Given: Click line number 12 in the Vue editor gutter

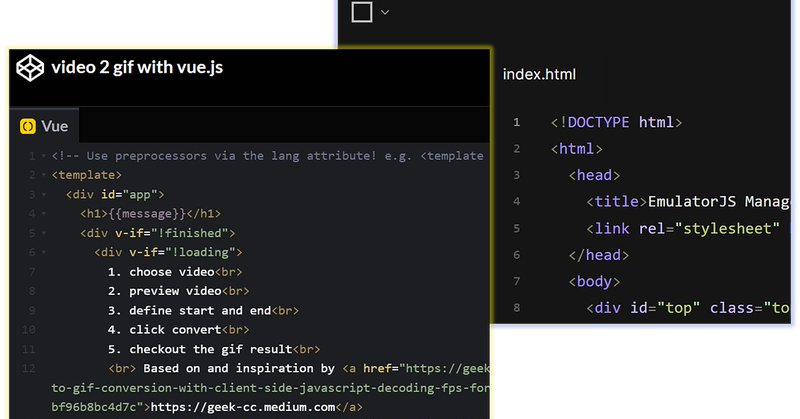Looking at the screenshot, I should pos(29,368).
